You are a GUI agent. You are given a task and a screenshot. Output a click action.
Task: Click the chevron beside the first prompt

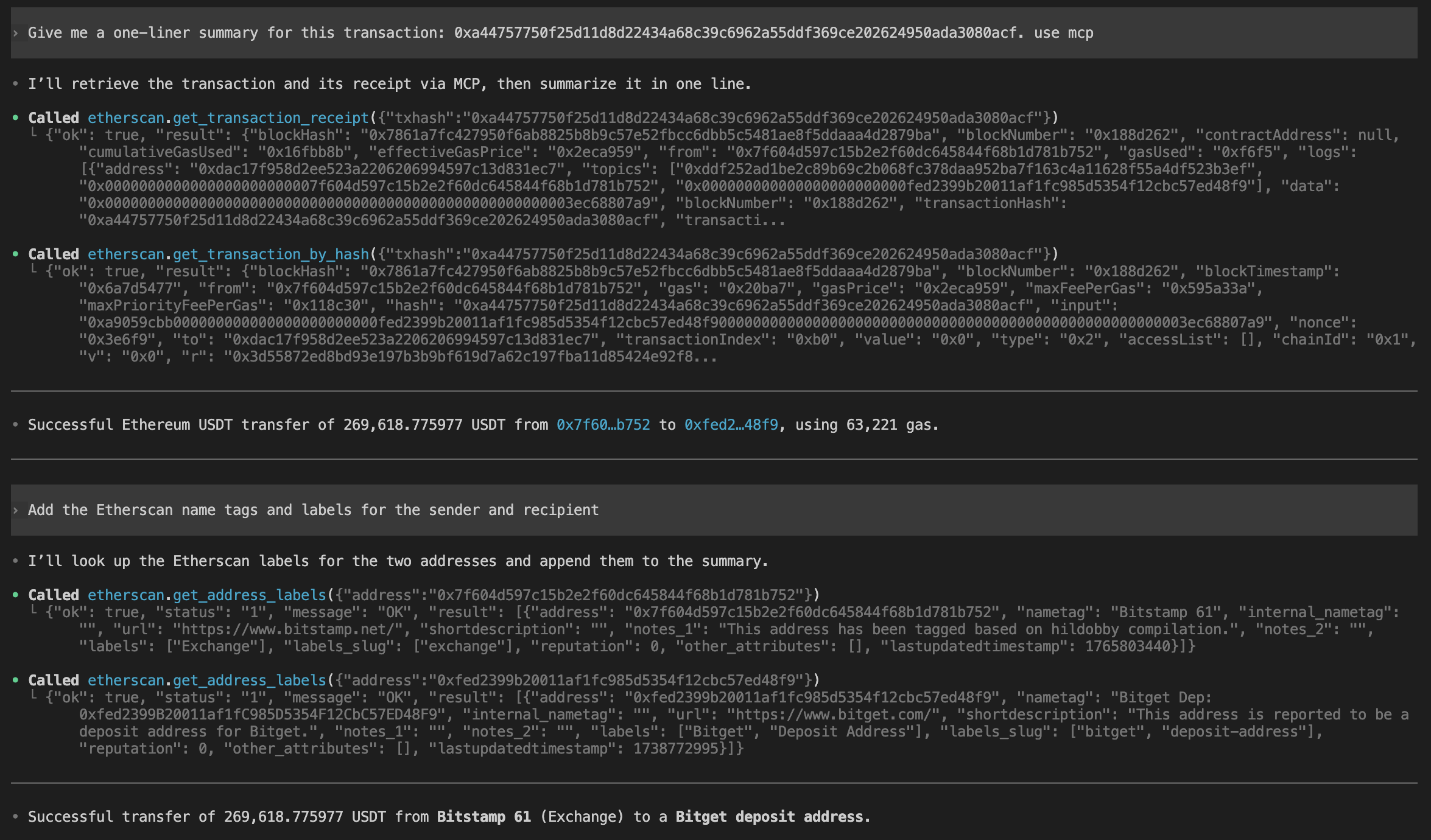[16, 33]
